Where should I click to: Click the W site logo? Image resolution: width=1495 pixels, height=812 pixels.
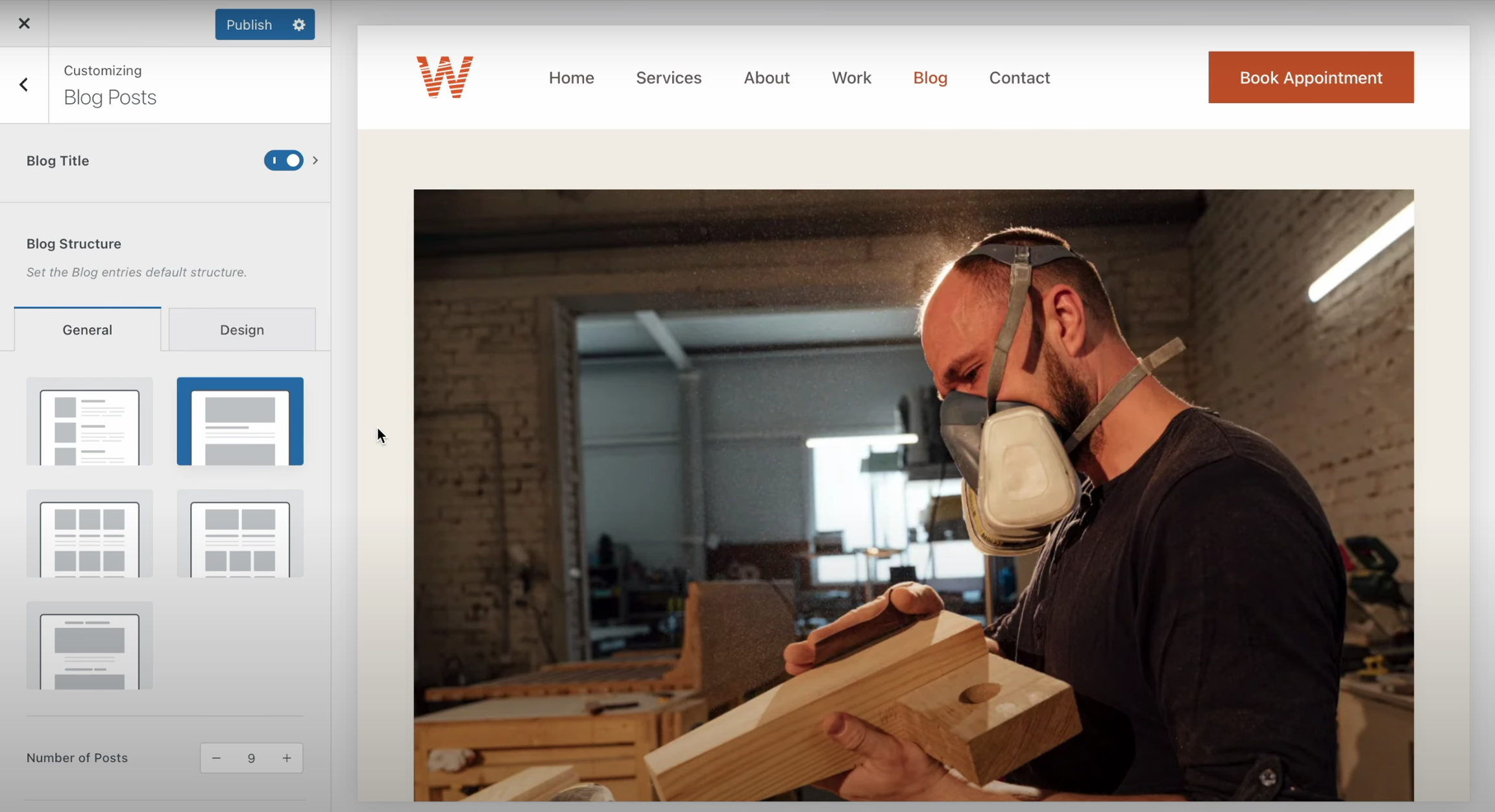(x=444, y=77)
